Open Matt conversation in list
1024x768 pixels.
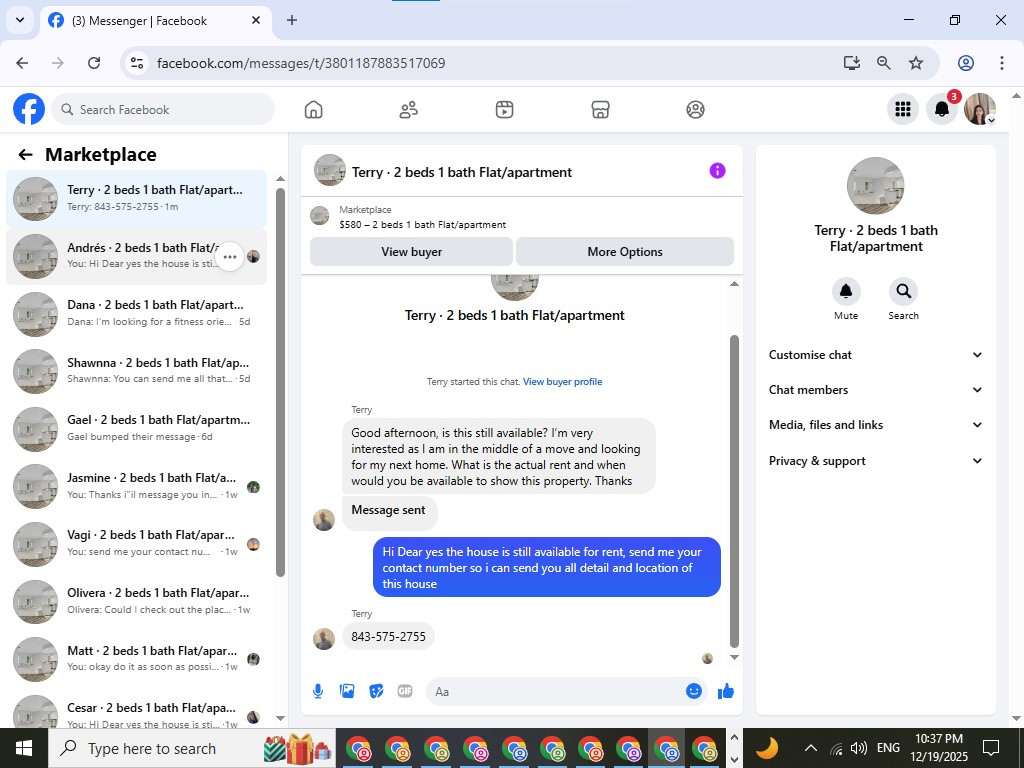[136, 658]
